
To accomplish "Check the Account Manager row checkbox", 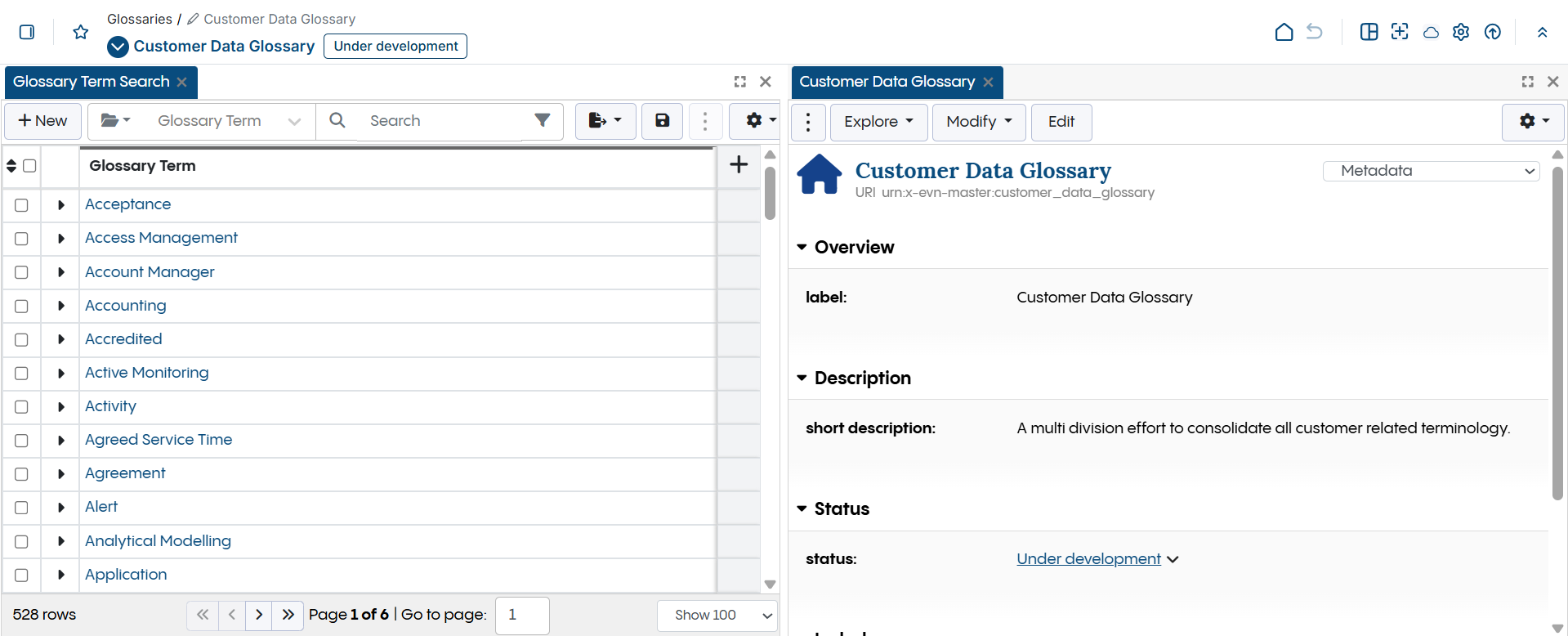I will tap(21, 272).
